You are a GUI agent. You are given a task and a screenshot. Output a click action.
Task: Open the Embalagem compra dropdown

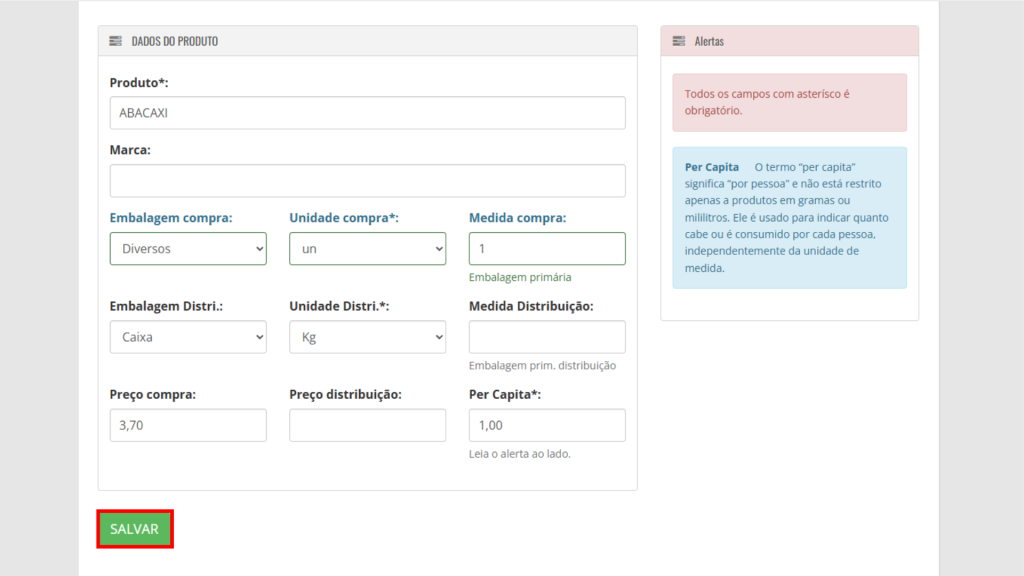(188, 249)
